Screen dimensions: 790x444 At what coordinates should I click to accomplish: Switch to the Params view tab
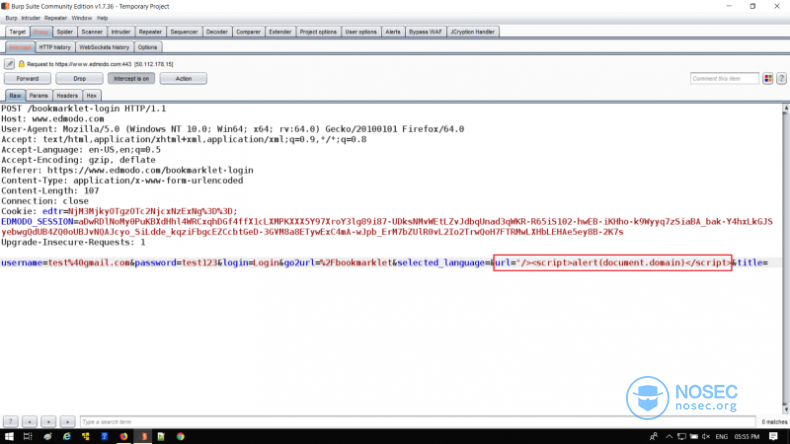pyautogui.click(x=39, y=96)
